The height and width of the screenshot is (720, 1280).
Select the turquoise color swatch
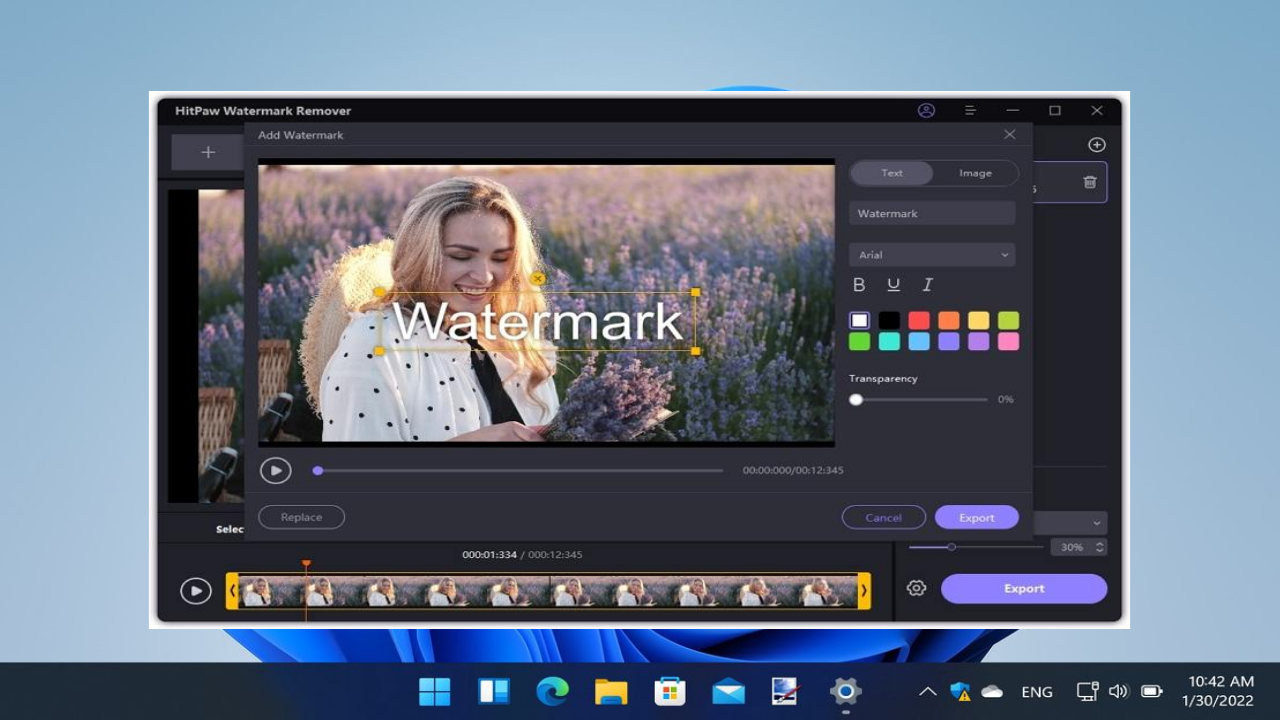tap(889, 341)
